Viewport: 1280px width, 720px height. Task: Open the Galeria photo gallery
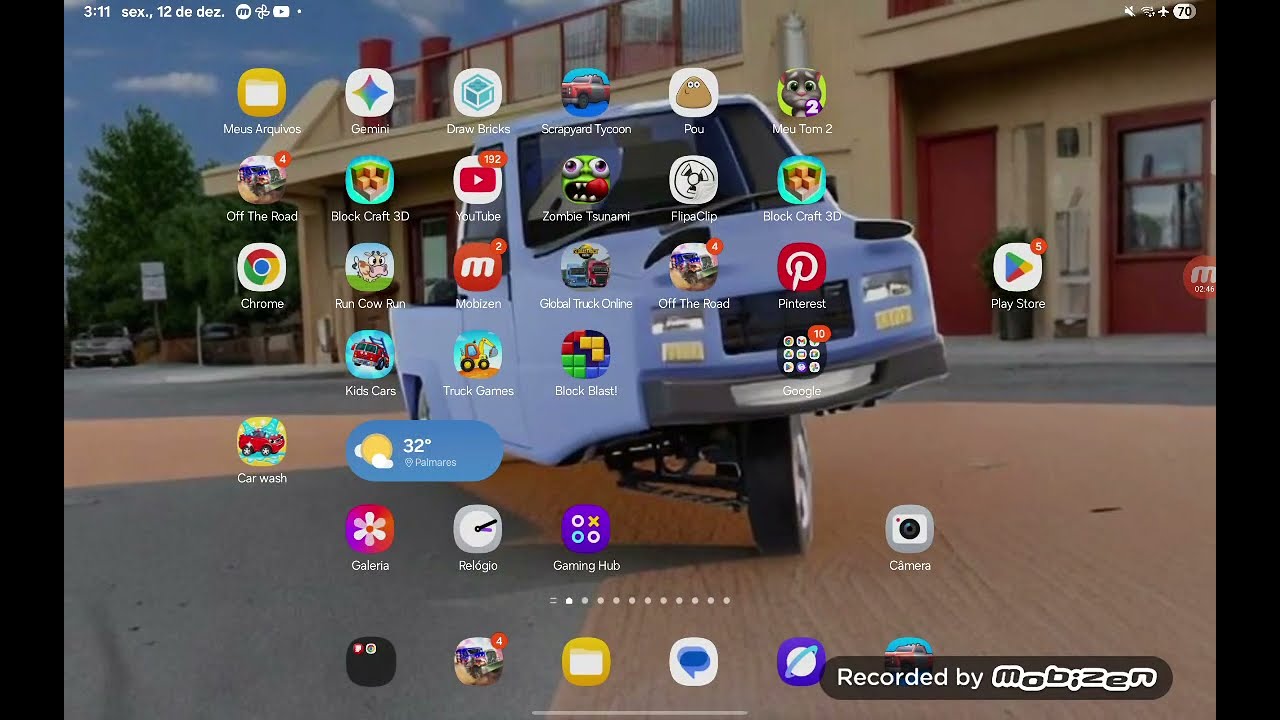[370, 529]
